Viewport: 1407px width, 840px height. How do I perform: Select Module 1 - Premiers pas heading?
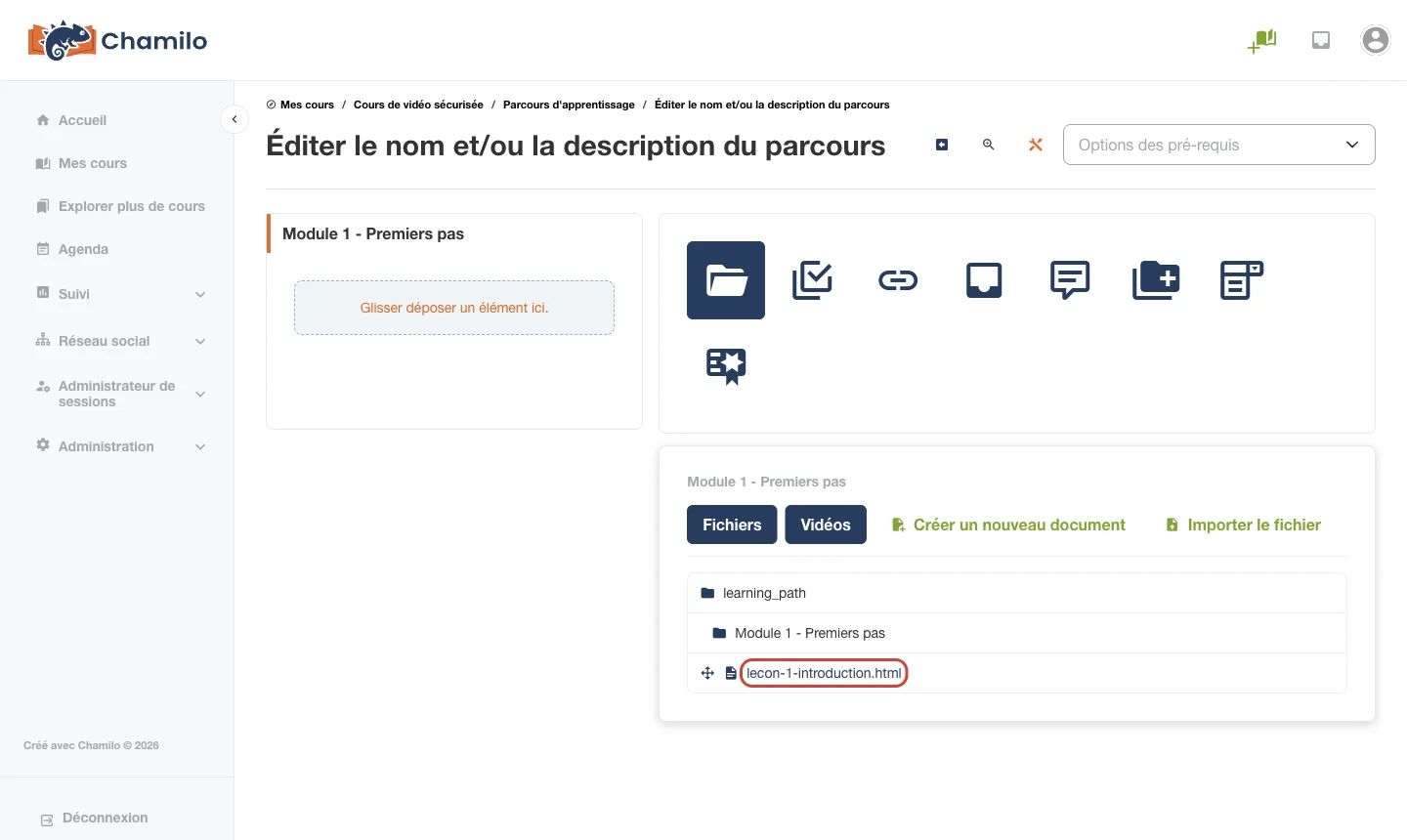point(373,233)
